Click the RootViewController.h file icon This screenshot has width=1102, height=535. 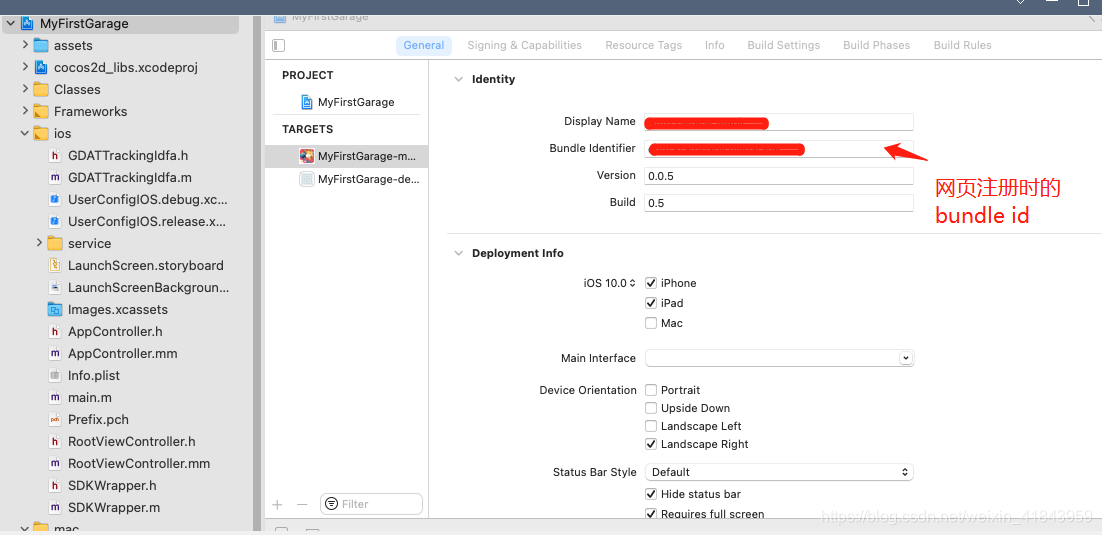(55, 441)
